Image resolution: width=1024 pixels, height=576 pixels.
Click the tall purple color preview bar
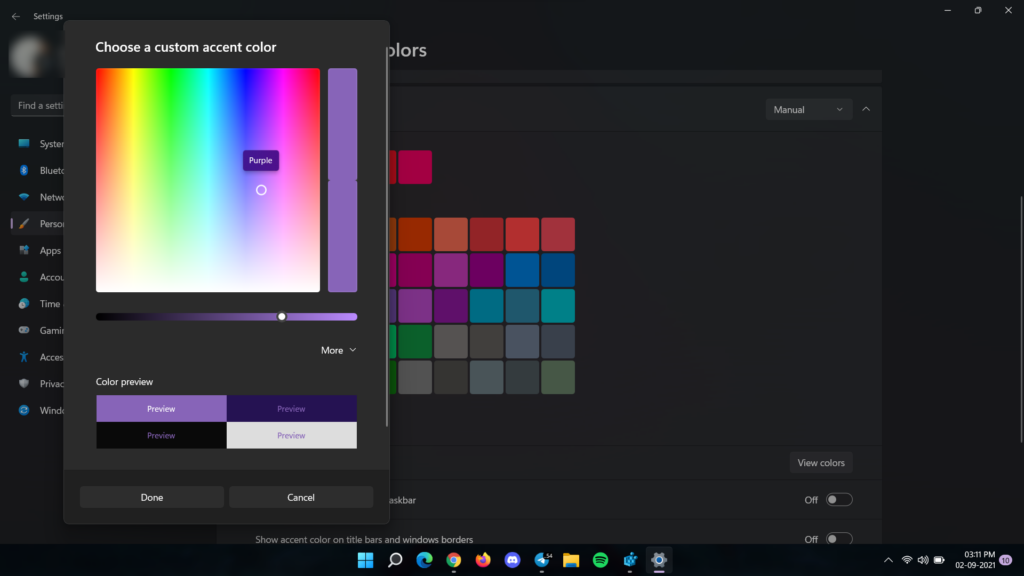pos(343,180)
